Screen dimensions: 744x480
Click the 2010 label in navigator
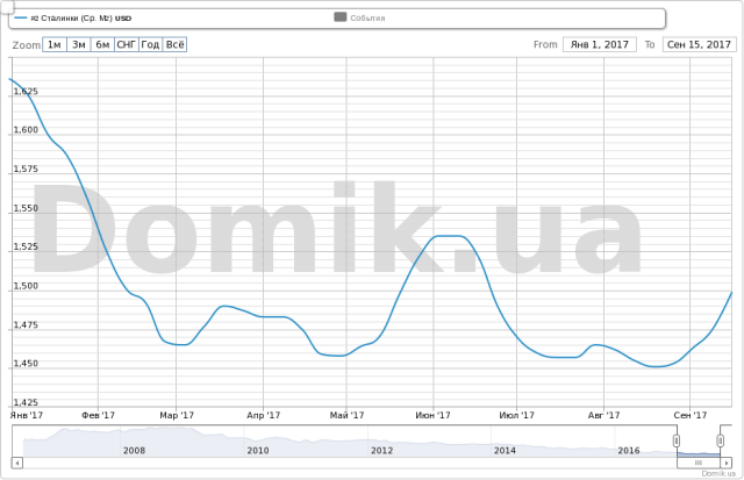258,450
